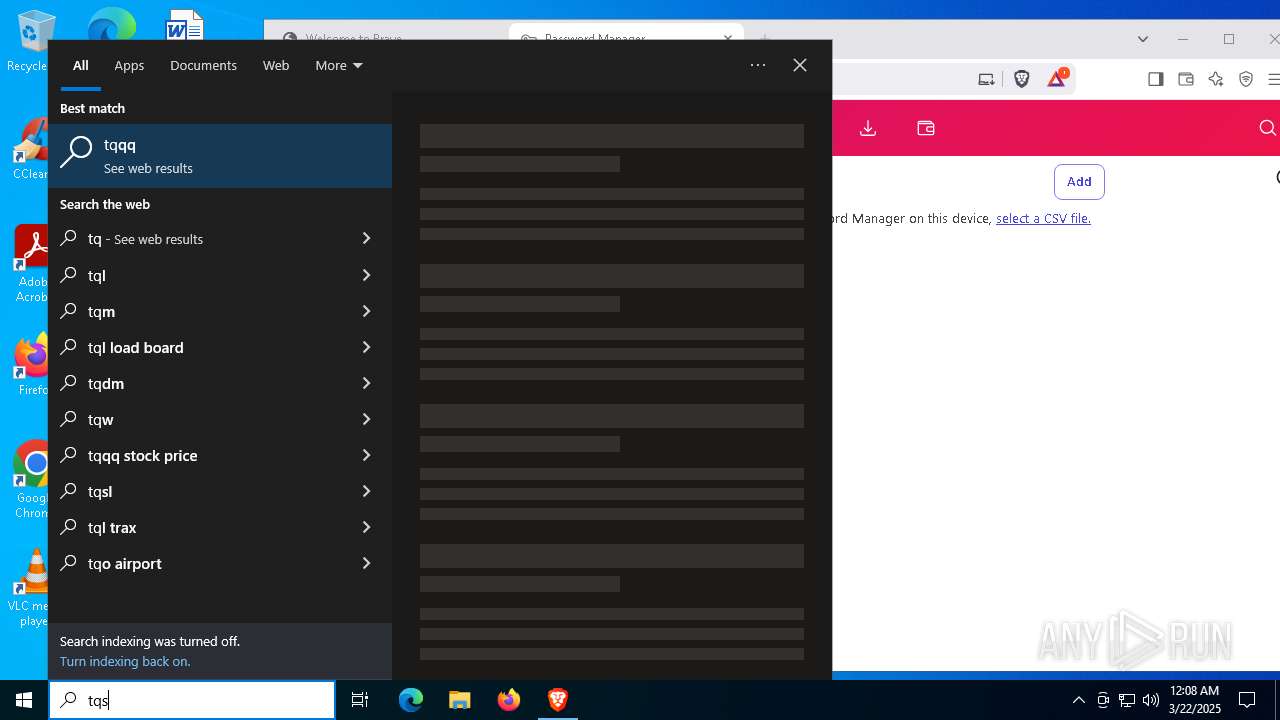Viewport: 1280px width, 720px height.
Task: Click Brave Shields lion icon in address bar
Action: point(1022,79)
